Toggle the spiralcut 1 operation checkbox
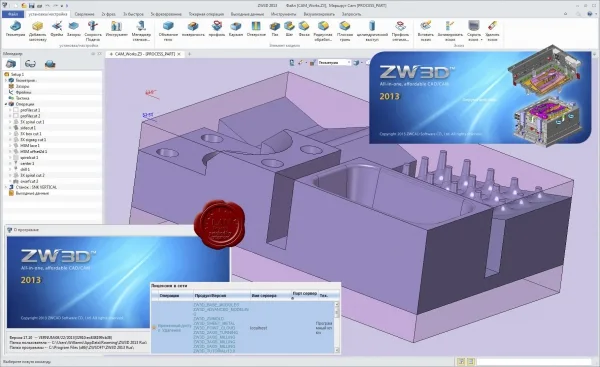Screen dimensions: 600x367 (x=16, y=157)
